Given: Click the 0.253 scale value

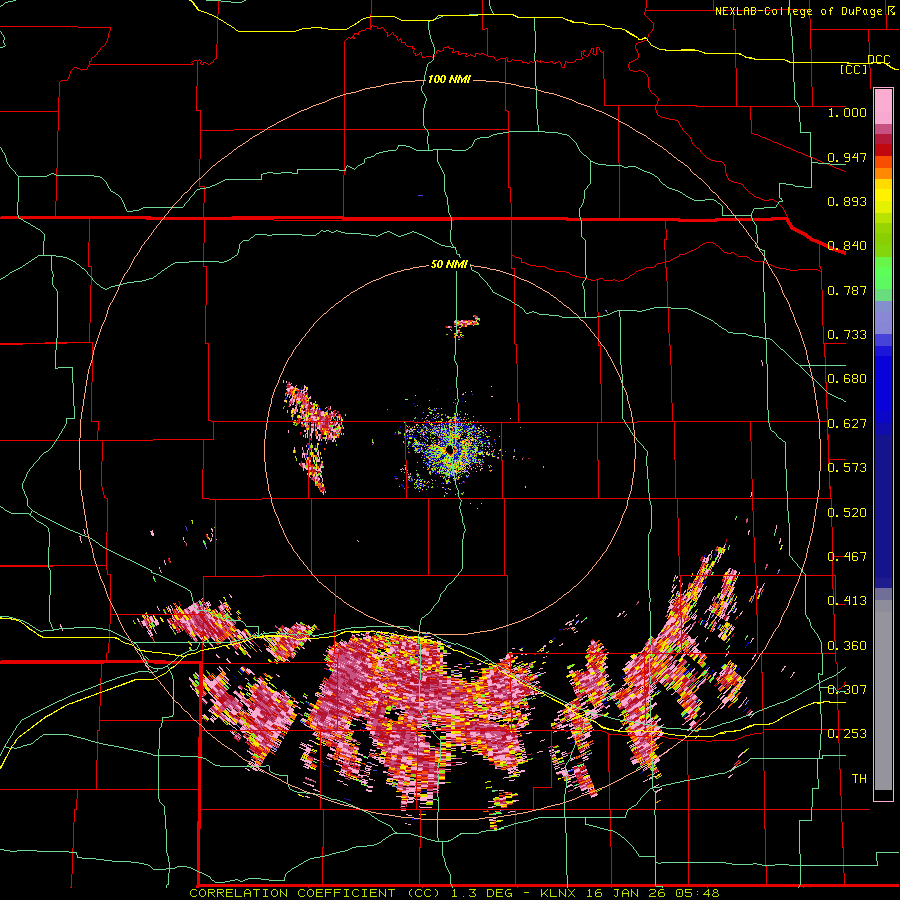Looking at the screenshot, I should tap(847, 734).
